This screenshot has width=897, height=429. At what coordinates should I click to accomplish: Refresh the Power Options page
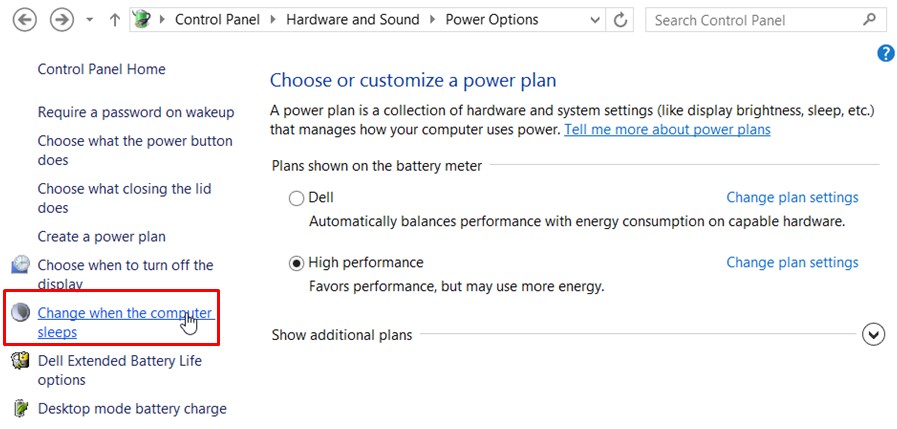point(621,20)
